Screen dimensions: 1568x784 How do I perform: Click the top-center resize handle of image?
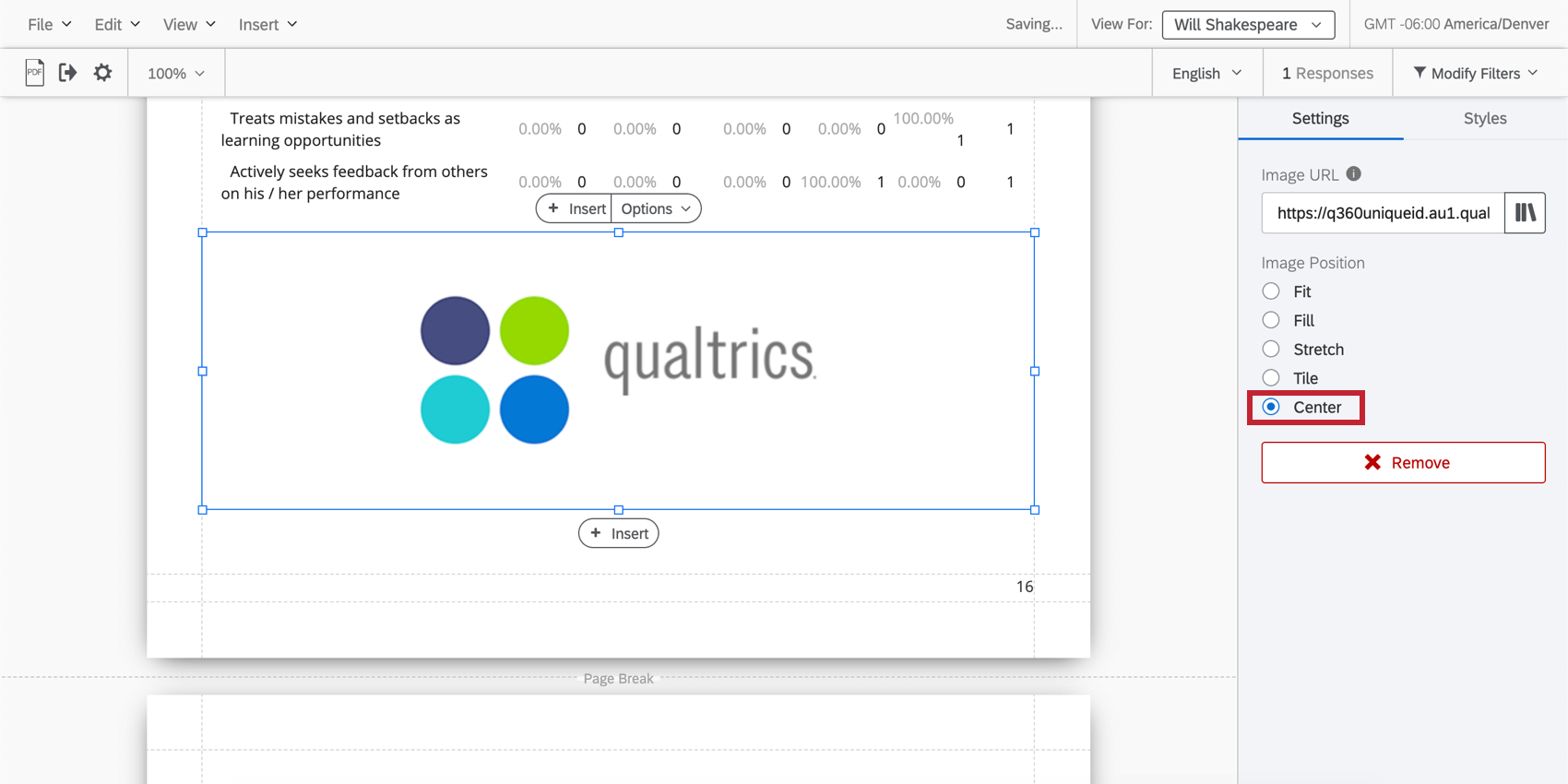point(618,232)
